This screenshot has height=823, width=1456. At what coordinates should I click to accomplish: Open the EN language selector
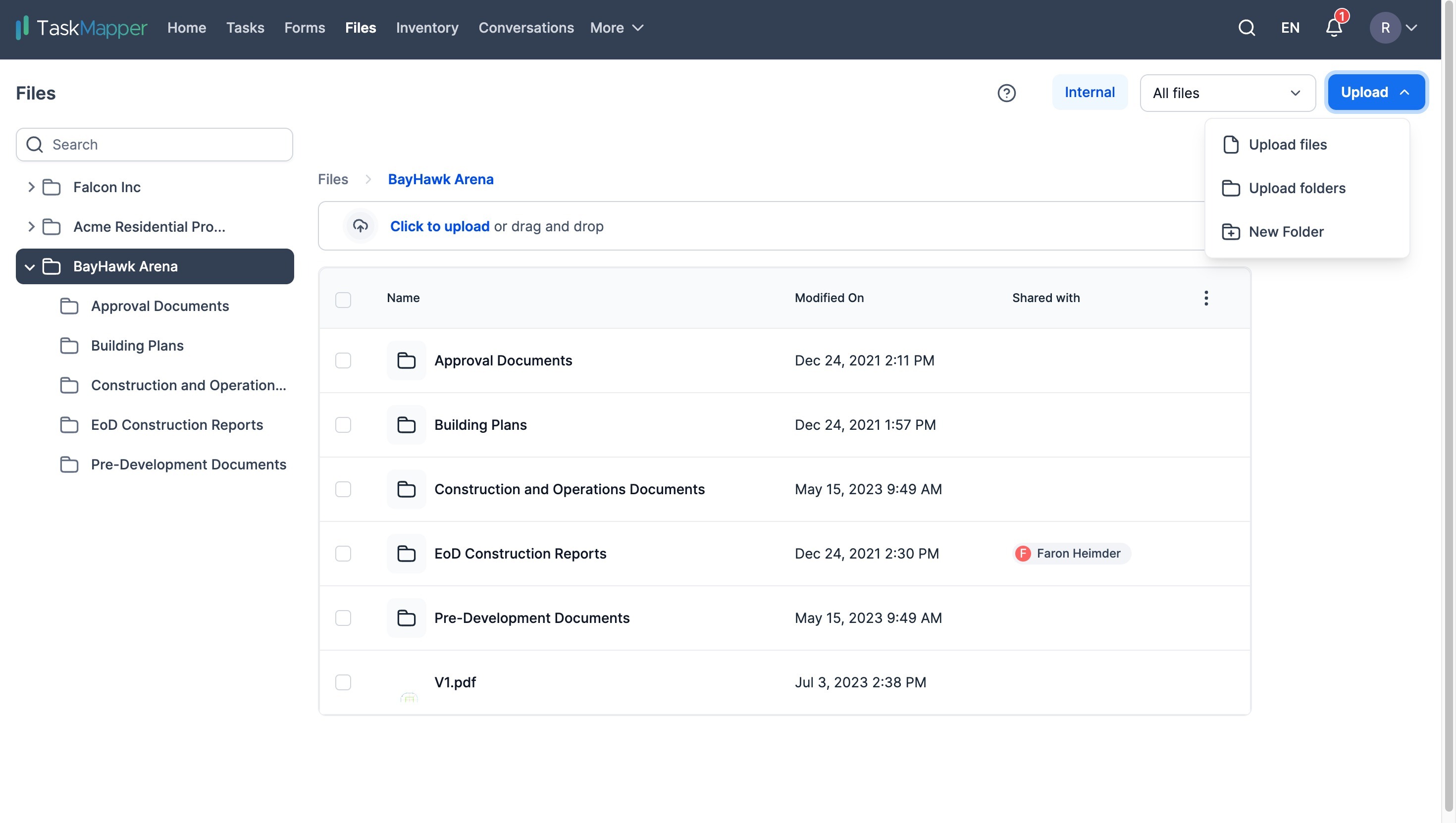[x=1290, y=28]
